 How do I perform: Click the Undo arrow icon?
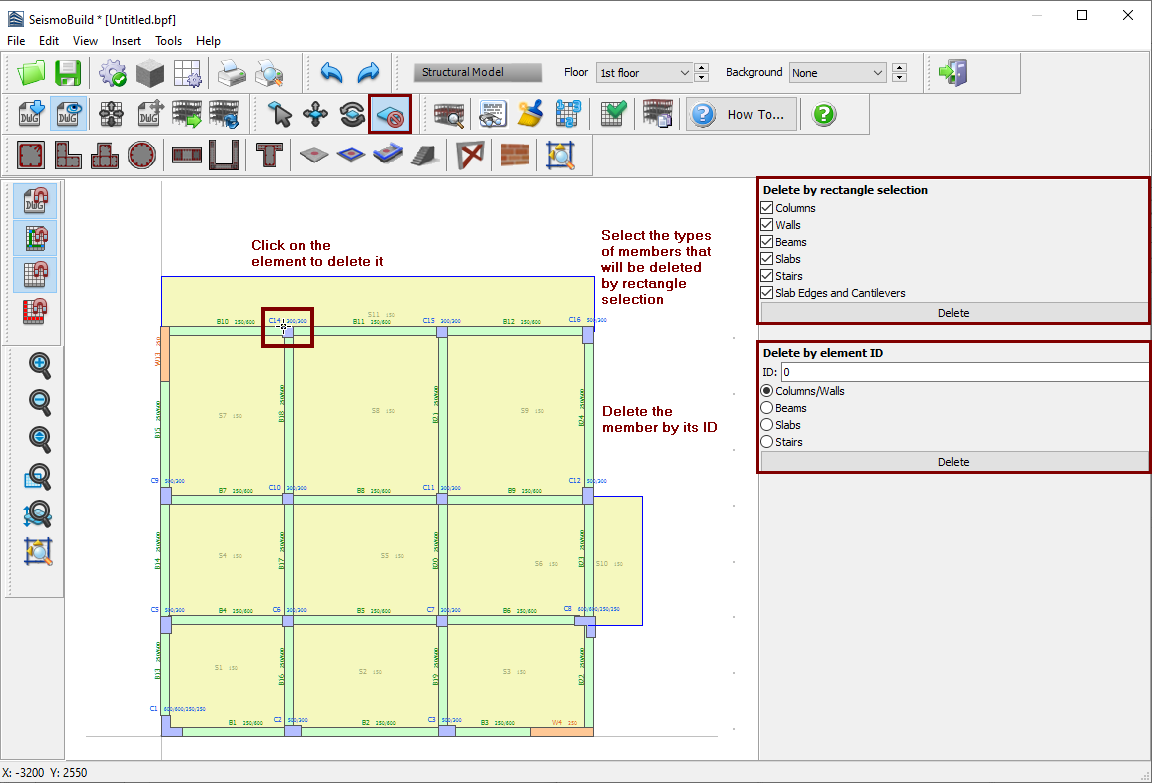[x=331, y=73]
